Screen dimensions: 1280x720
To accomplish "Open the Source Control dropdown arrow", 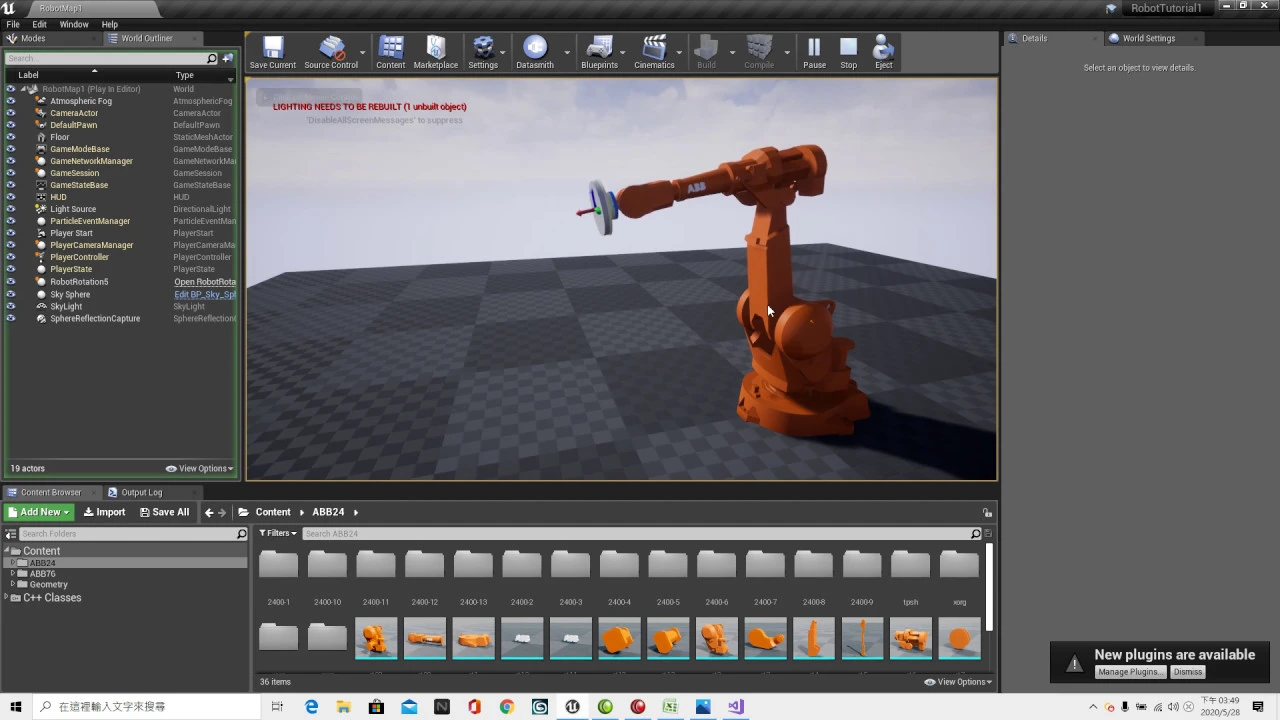I will [363, 52].
